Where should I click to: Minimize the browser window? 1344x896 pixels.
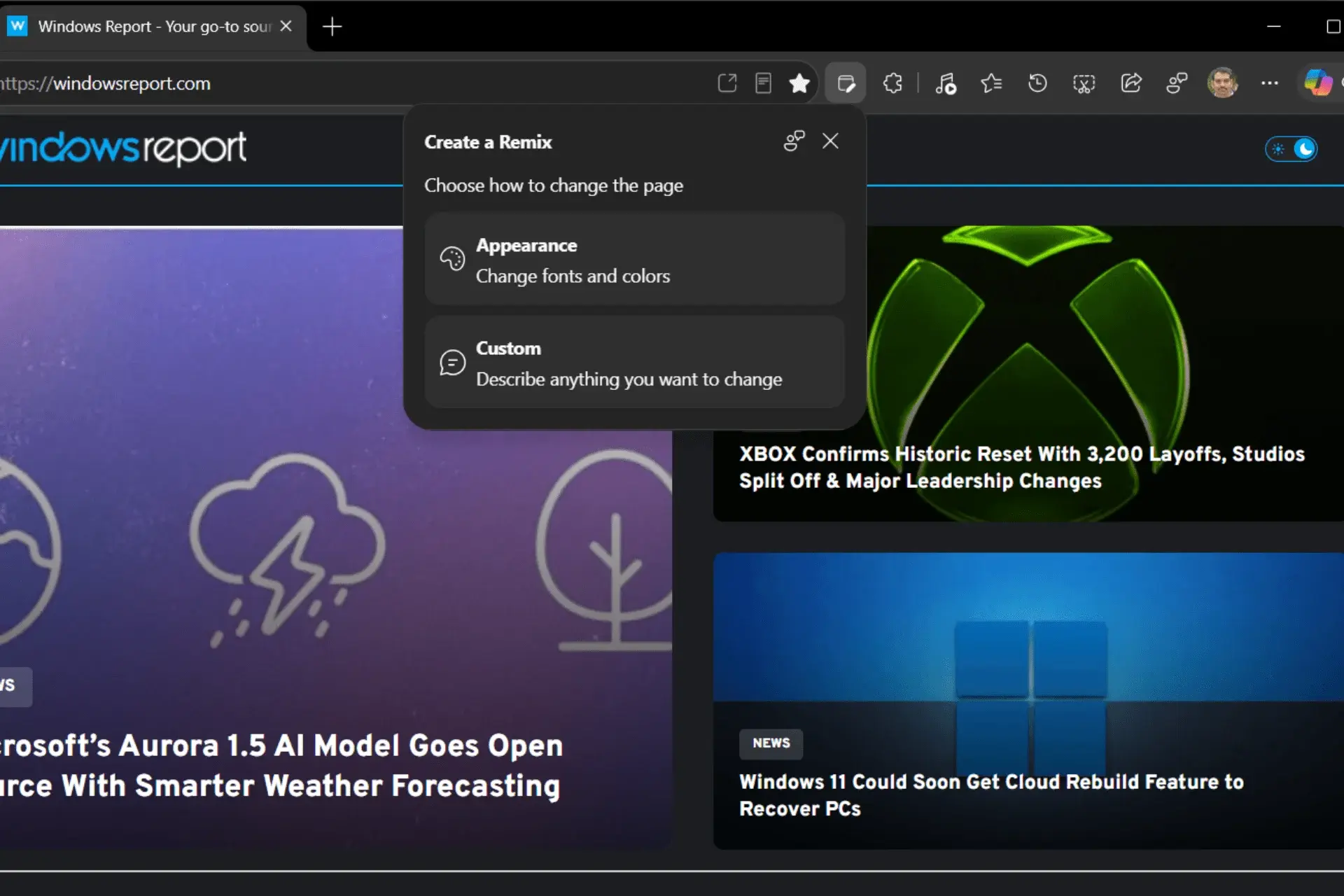(x=1274, y=26)
